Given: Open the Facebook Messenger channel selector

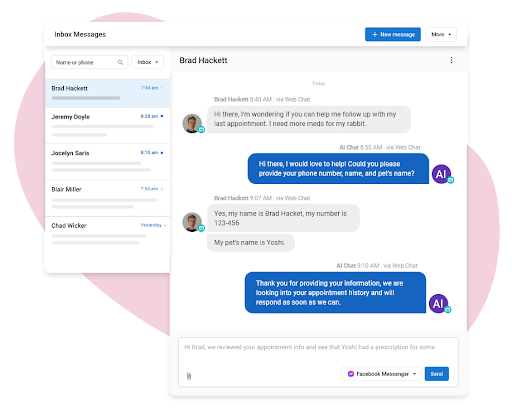Looking at the screenshot, I should [x=381, y=374].
